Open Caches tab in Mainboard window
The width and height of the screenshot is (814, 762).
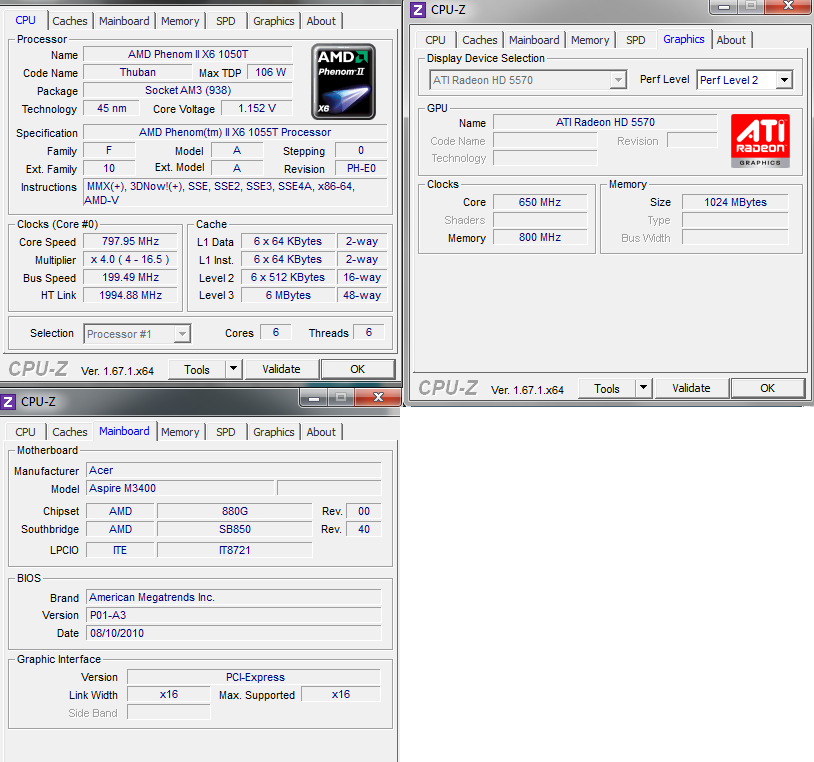(70, 432)
